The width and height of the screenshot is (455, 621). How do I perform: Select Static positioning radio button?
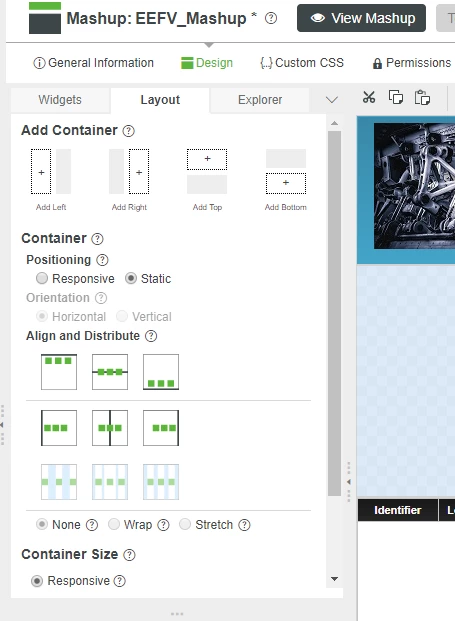(x=131, y=278)
